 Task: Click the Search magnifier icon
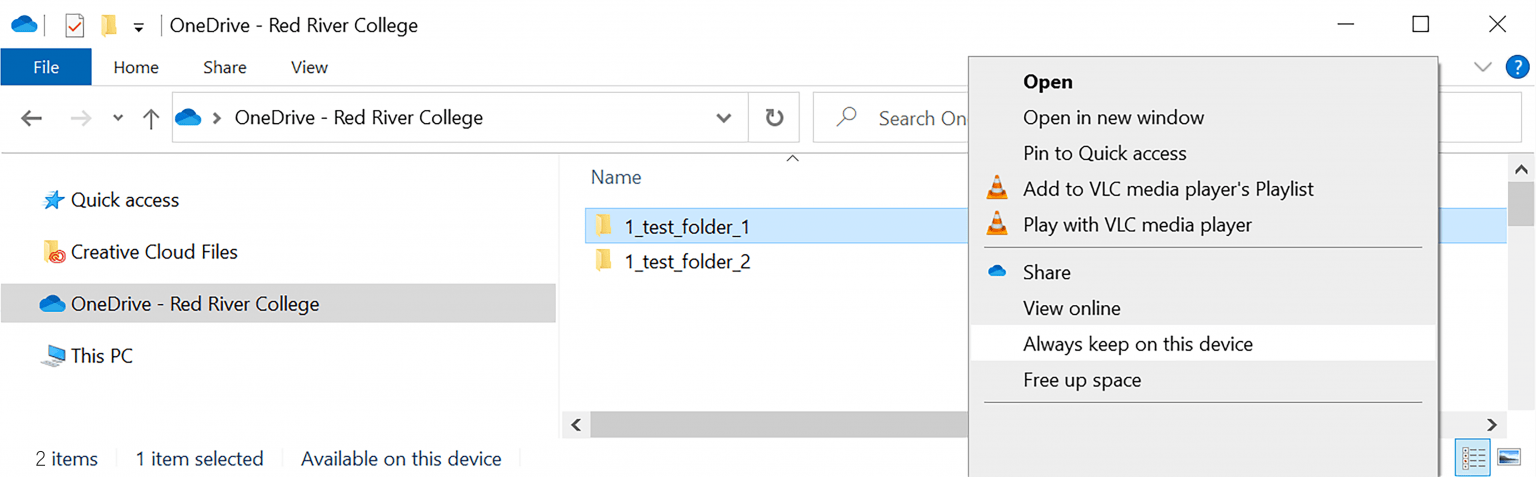[847, 117]
